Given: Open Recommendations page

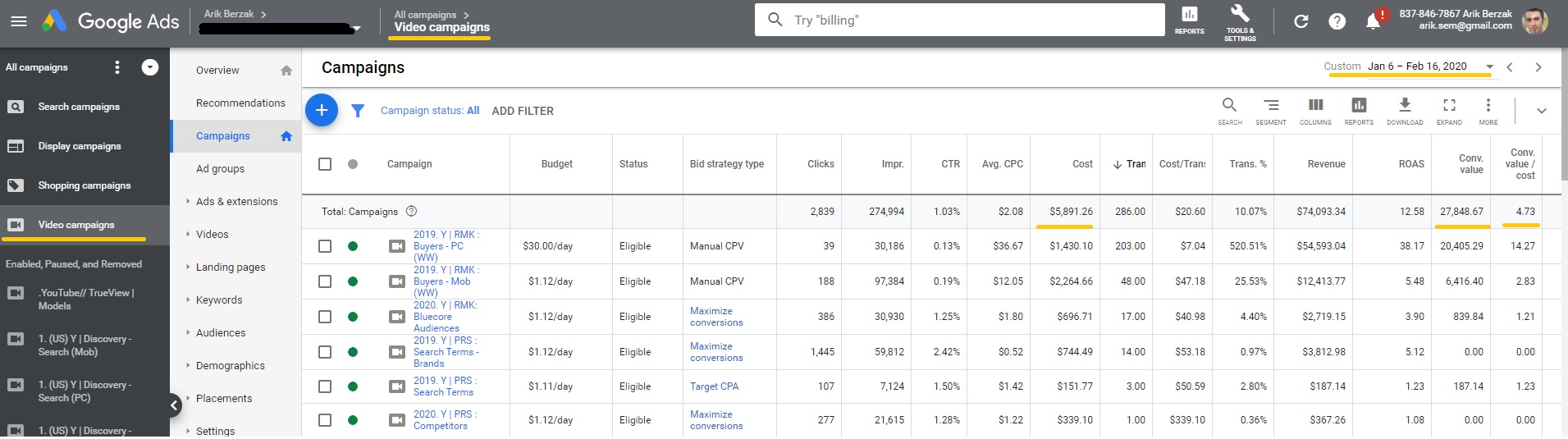Looking at the screenshot, I should click(x=240, y=103).
